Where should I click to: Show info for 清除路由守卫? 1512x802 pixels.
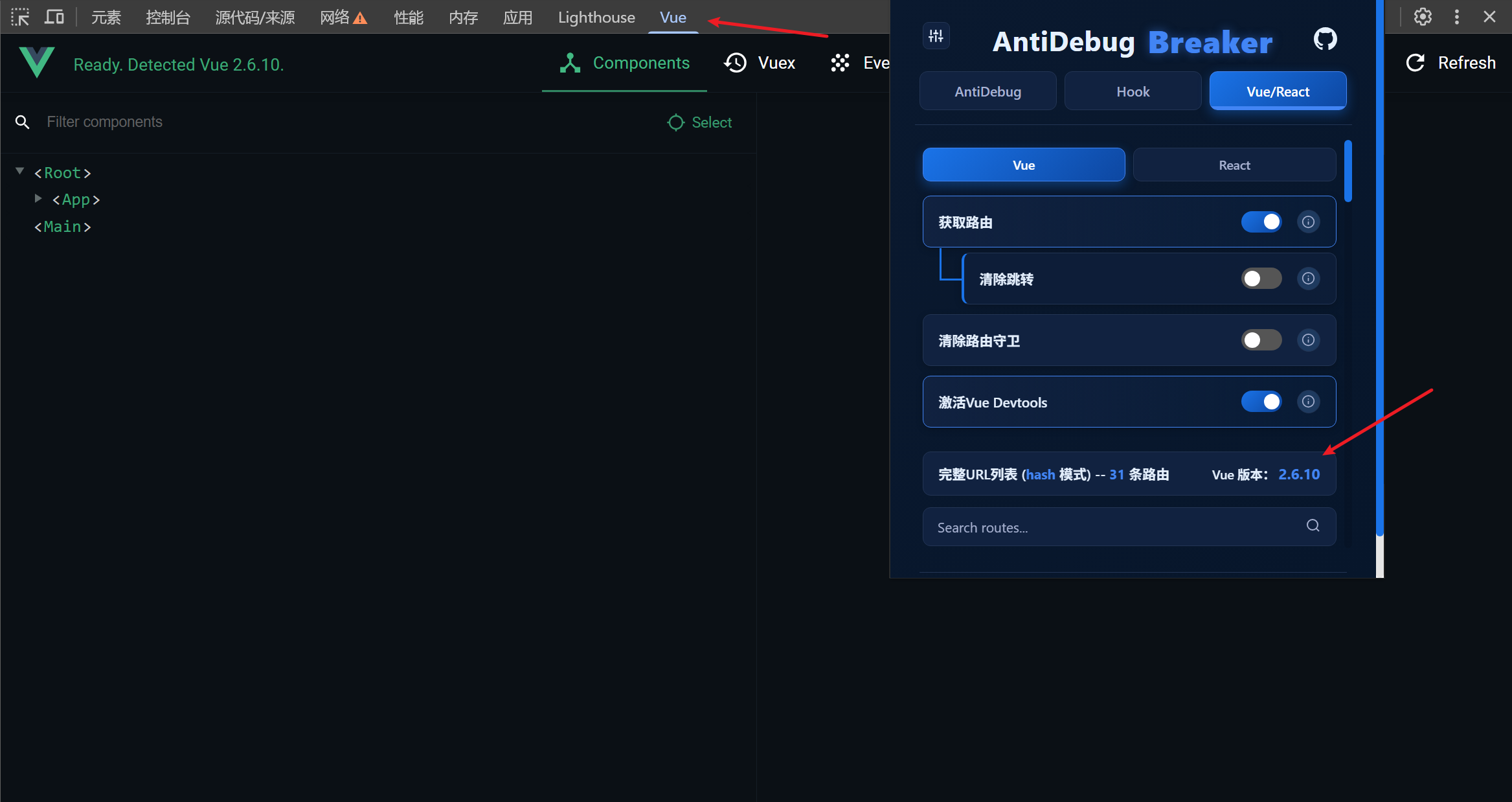1308,340
